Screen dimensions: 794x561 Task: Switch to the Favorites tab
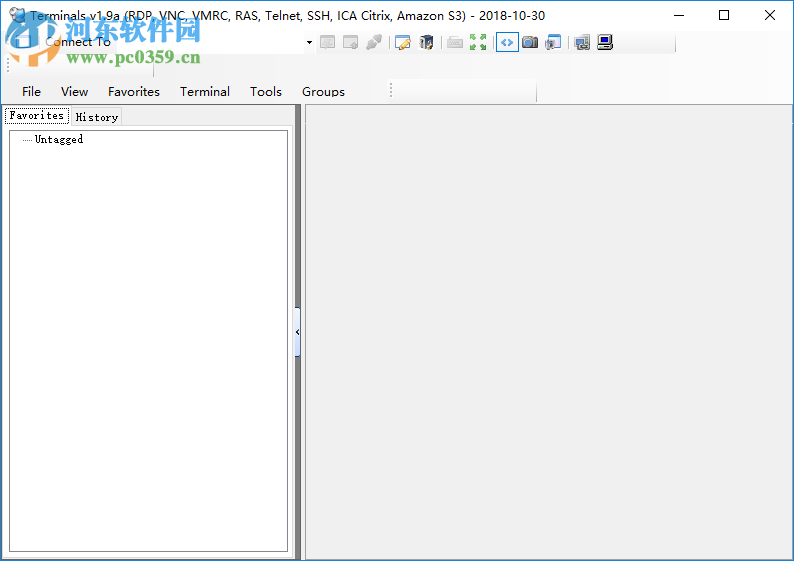pyautogui.click(x=37, y=115)
